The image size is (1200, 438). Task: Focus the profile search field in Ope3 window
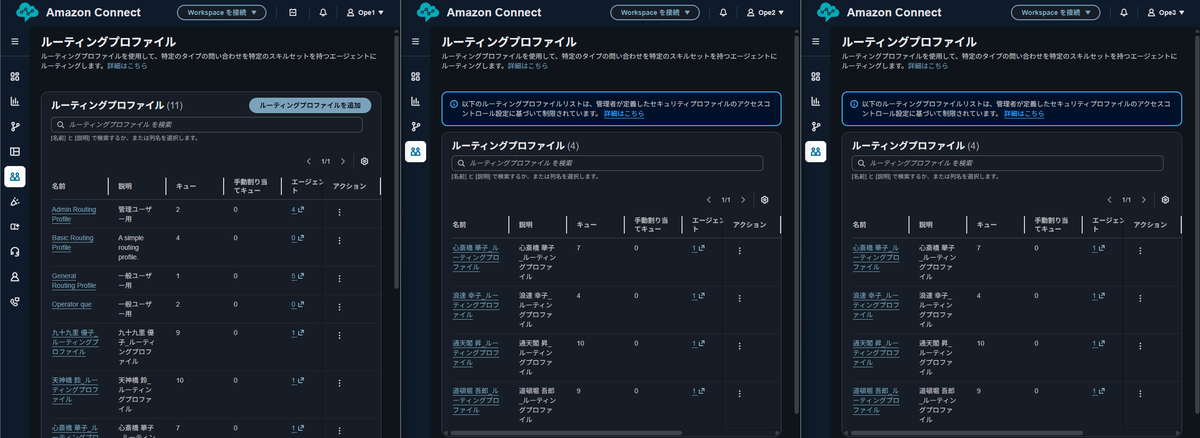(1007, 163)
